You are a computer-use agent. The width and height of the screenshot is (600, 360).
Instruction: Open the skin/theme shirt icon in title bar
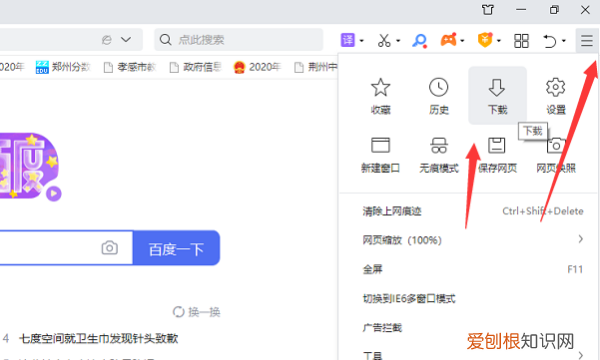(x=488, y=10)
